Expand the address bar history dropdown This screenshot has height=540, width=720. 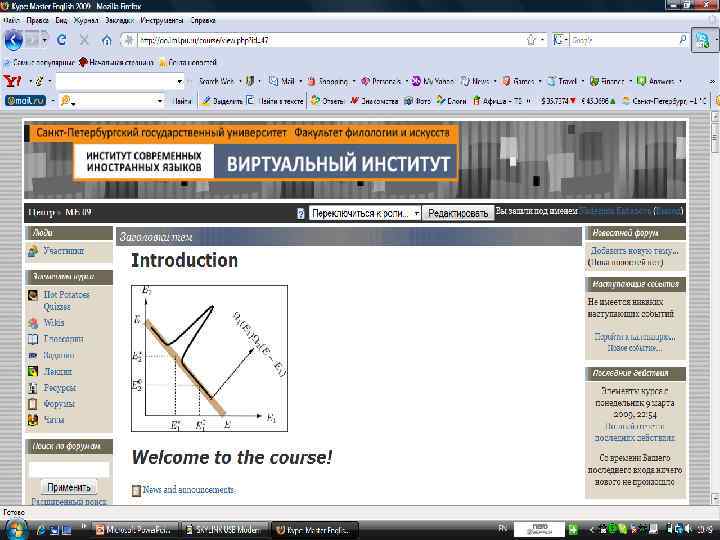[542, 40]
